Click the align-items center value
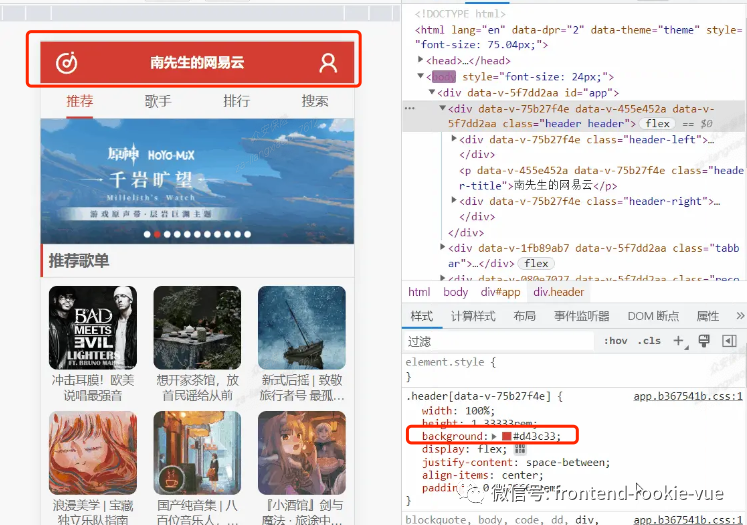The image size is (747, 525). click(x=520, y=475)
